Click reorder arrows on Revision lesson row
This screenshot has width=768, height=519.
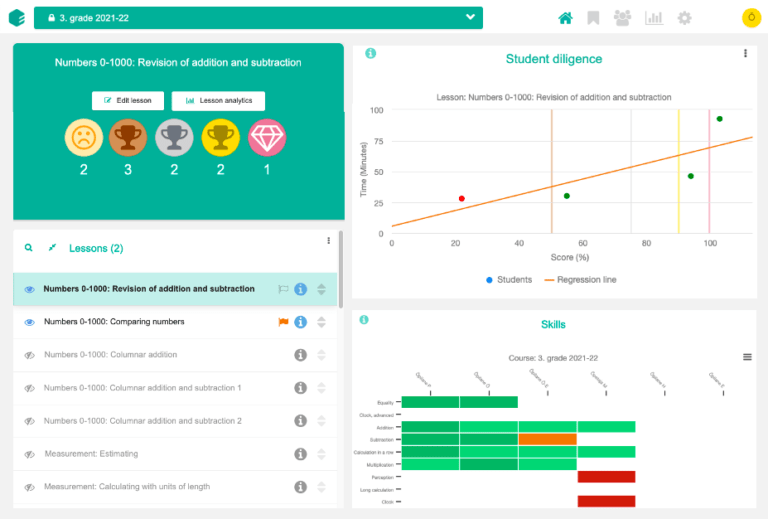coord(321,289)
